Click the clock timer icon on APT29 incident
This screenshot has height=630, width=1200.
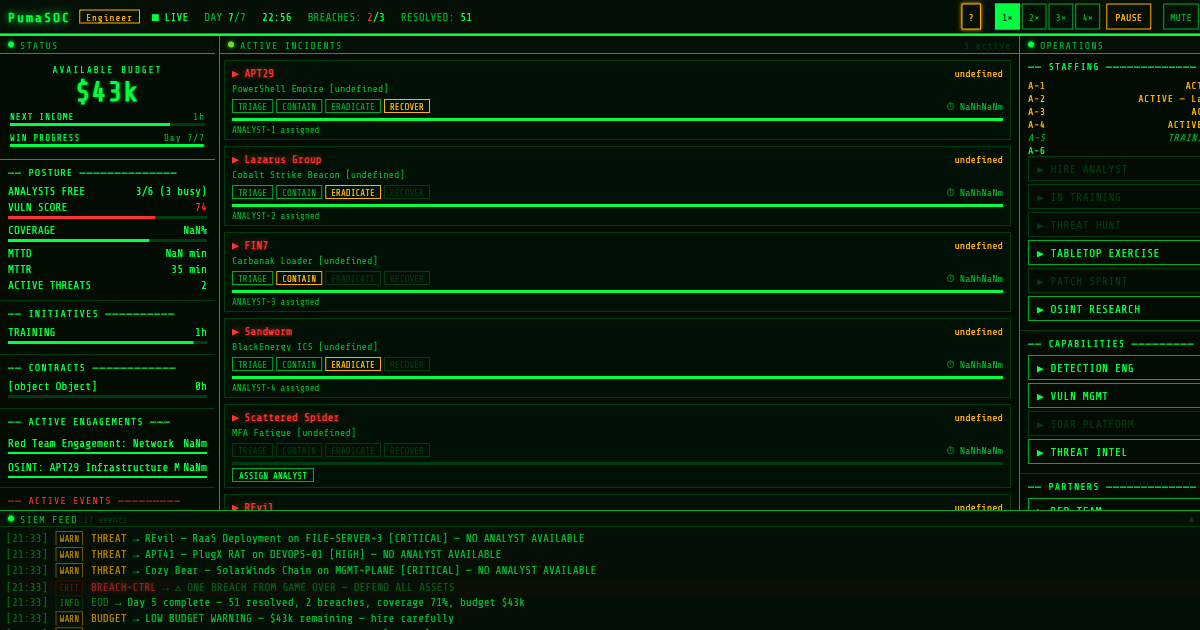click(950, 107)
